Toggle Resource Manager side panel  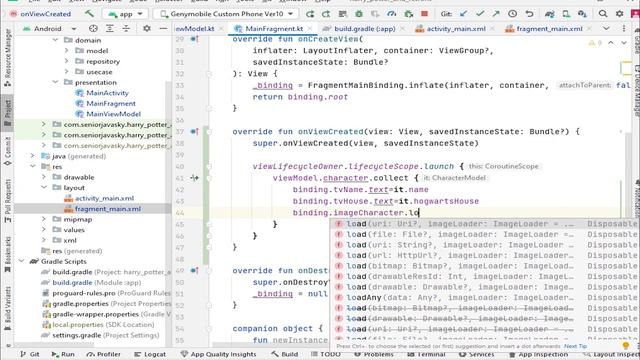tap(7, 58)
